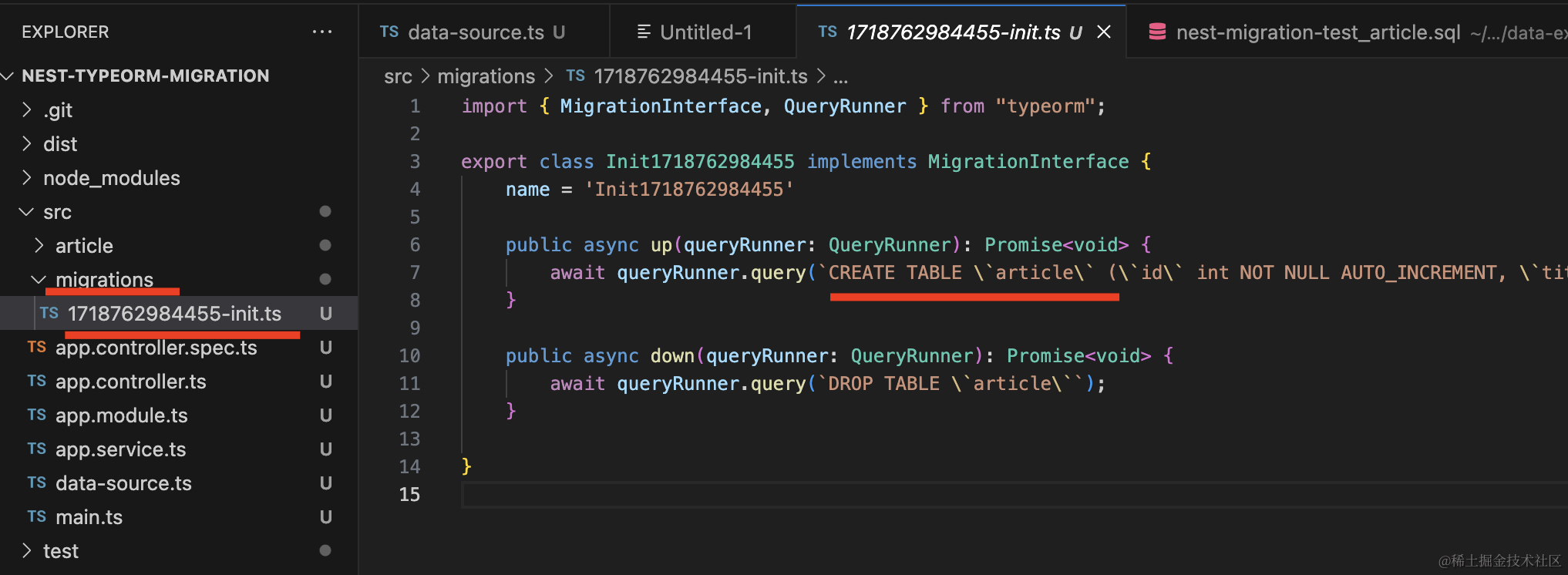Collapse the NEST-TYPEORM-MIGRATION root folder

pyautogui.click(x=8, y=76)
